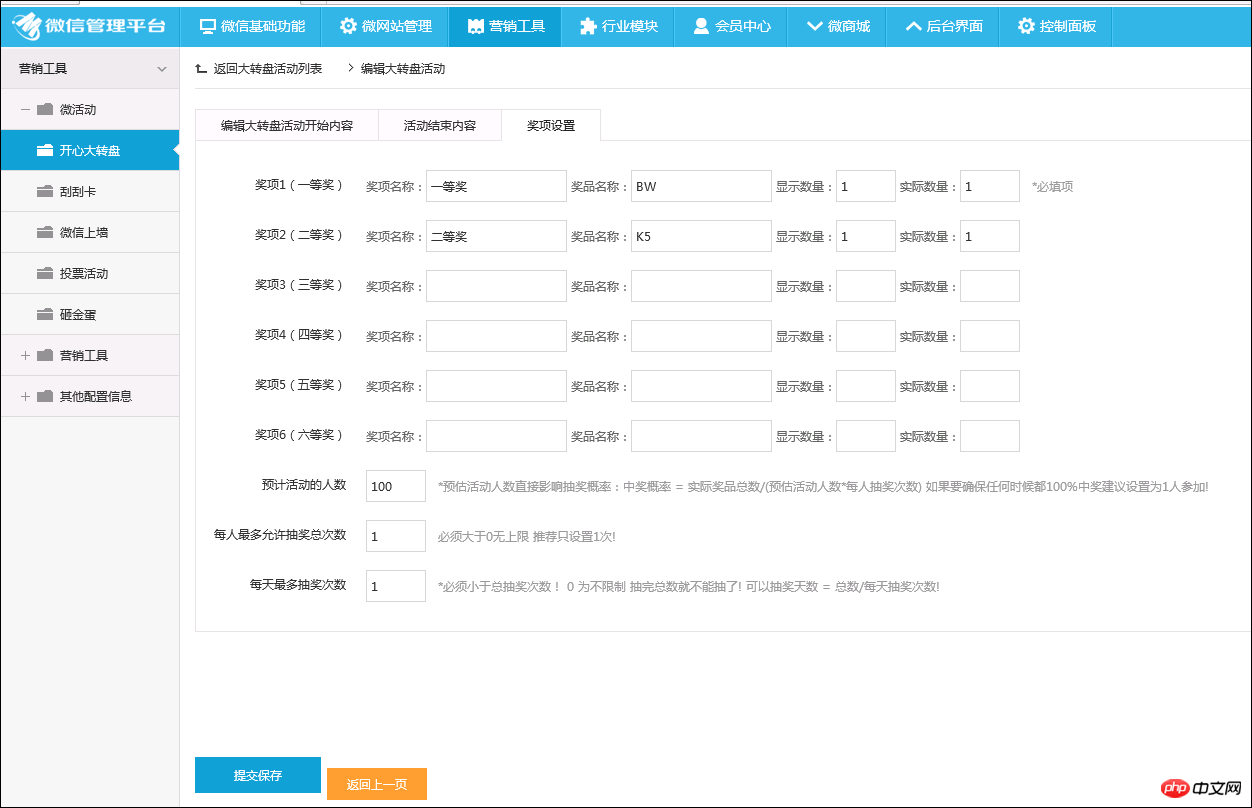Select the 奖项设置 tab
The width and height of the screenshot is (1252, 808).
pyautogui.click(x=551, y=126)
